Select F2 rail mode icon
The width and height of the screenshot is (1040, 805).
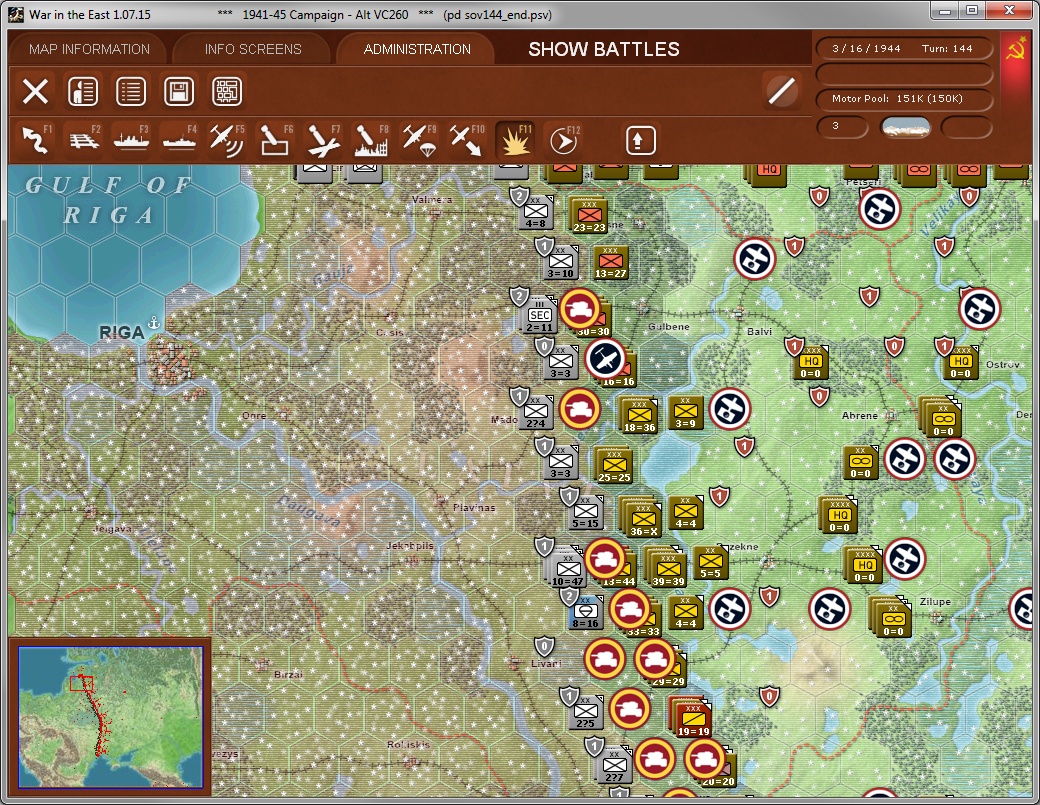[x=84, y=141]
